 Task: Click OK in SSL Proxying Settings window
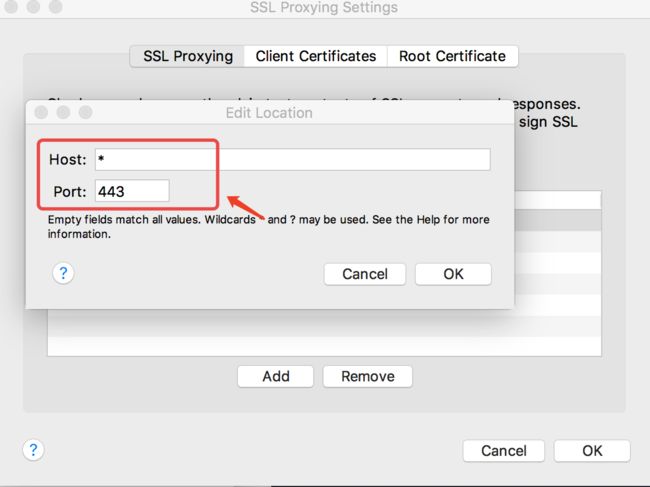[x=592, y=451]
